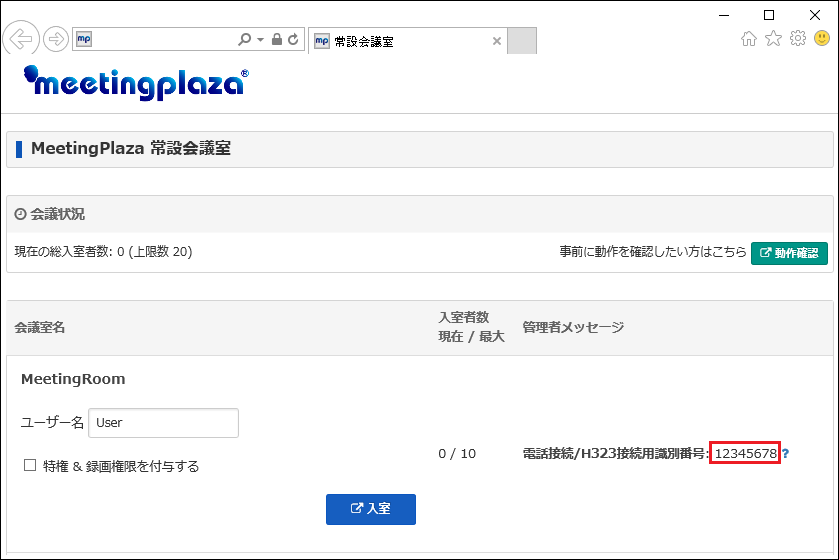The image size is (839, 560).
Task: Open a new blank tab
Action: click(x=522, y=41)
